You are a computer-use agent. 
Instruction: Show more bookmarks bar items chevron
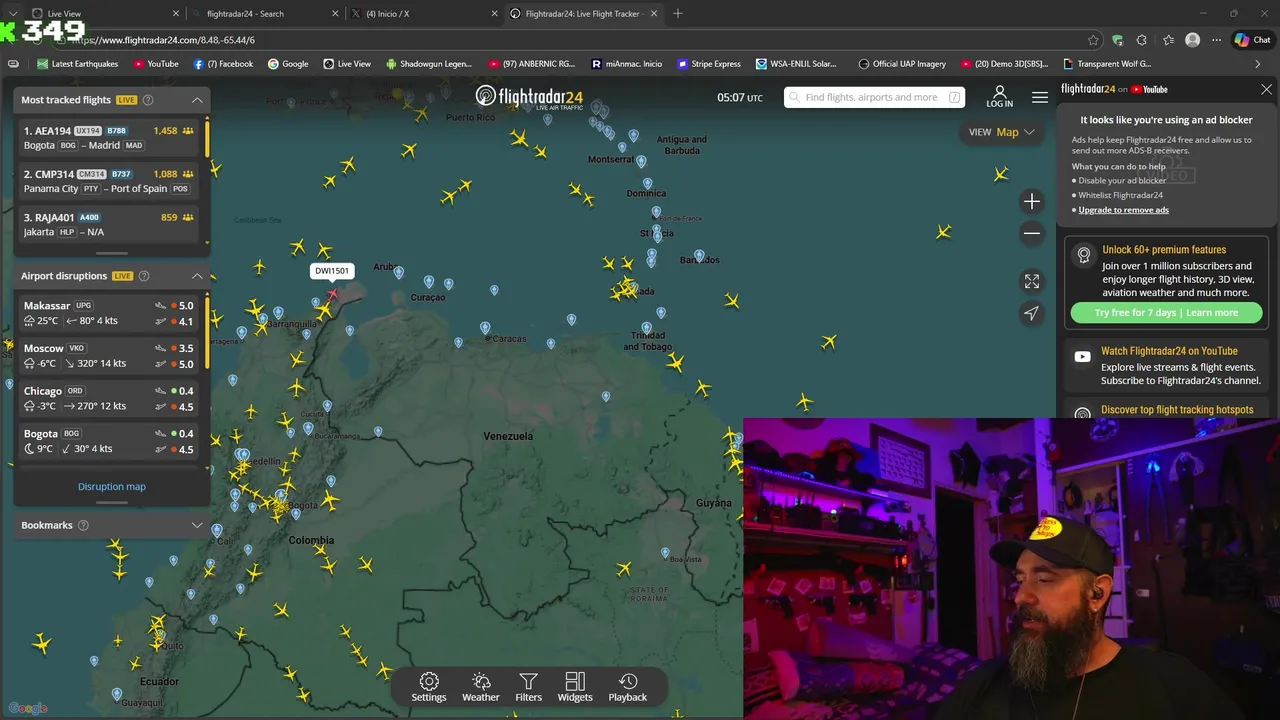pos(1257,64)
